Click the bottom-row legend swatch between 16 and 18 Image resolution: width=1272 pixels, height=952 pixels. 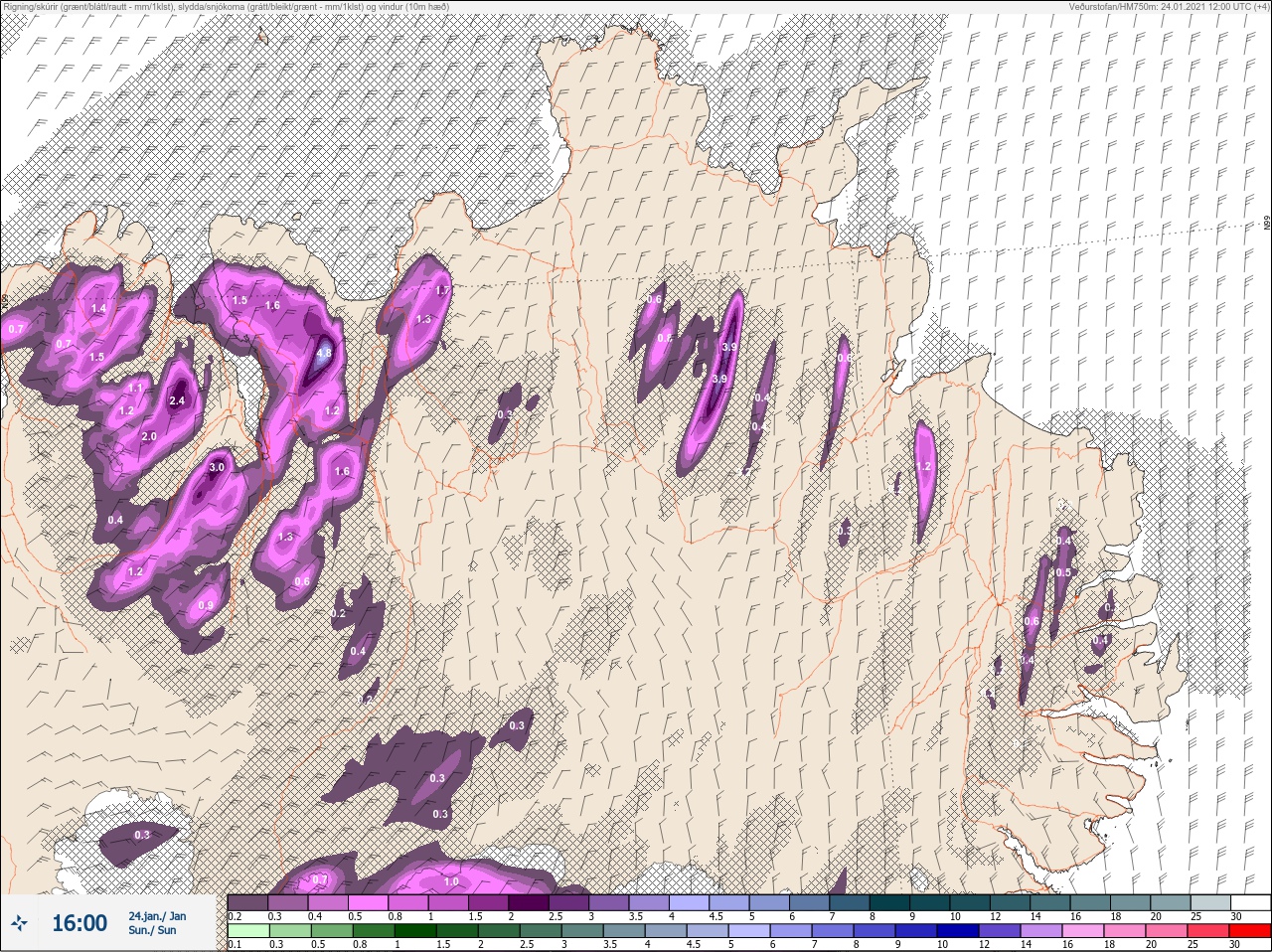coord(1085,930)
